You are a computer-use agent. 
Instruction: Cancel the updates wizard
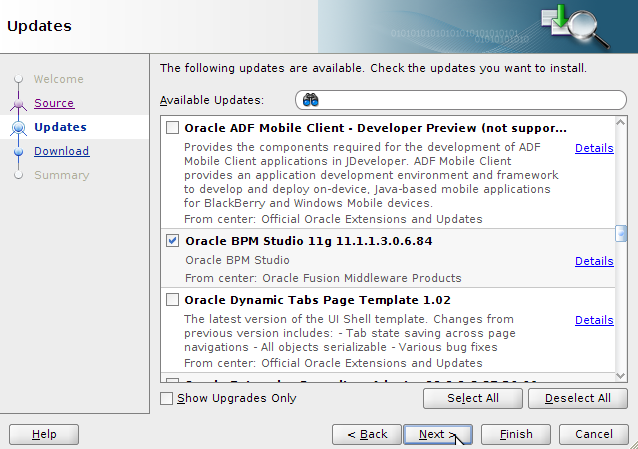tap(594, 434)
